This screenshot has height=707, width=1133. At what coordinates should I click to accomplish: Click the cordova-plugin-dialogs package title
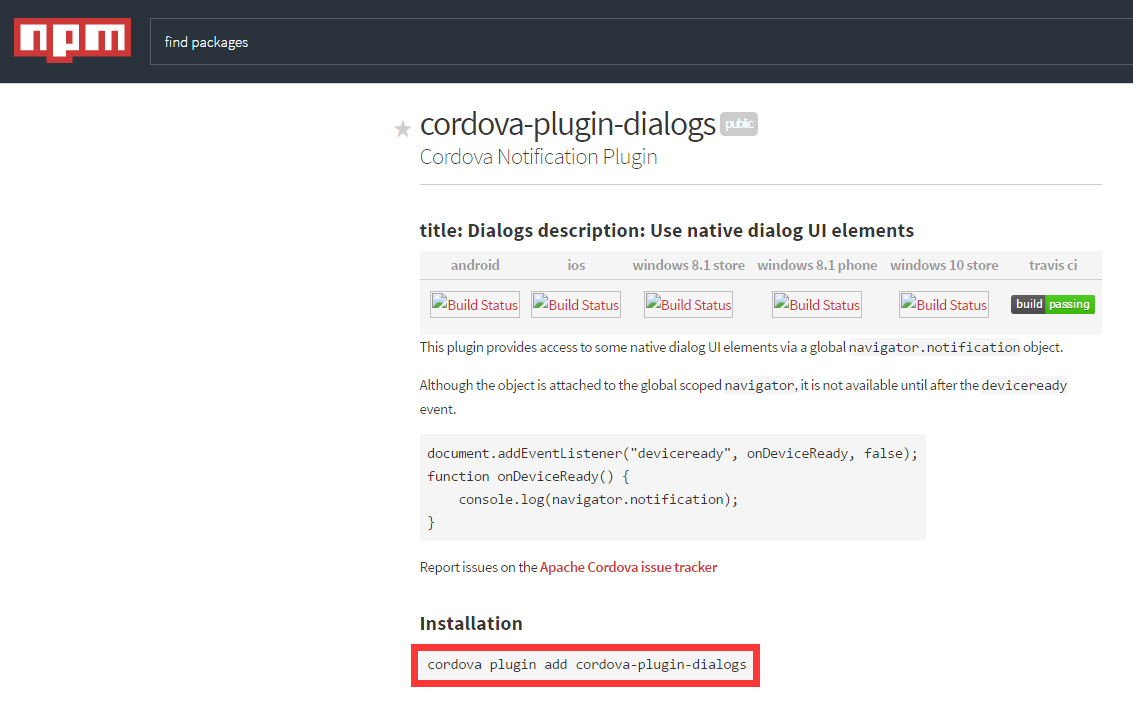click(x=567, y=124)
